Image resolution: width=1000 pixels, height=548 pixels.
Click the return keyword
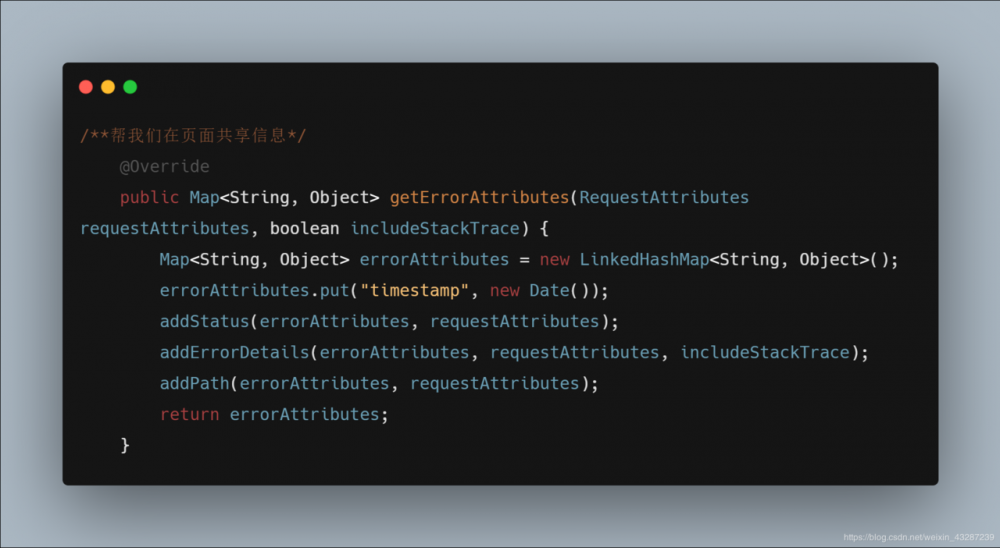tap(189, 414)
